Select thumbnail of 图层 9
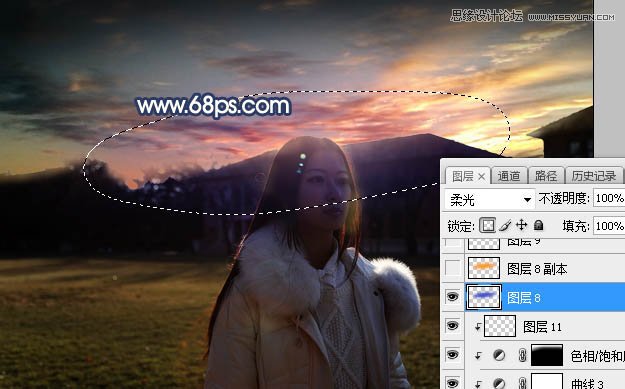This screenshot has width=625, height=389. (x=484, y=243)
